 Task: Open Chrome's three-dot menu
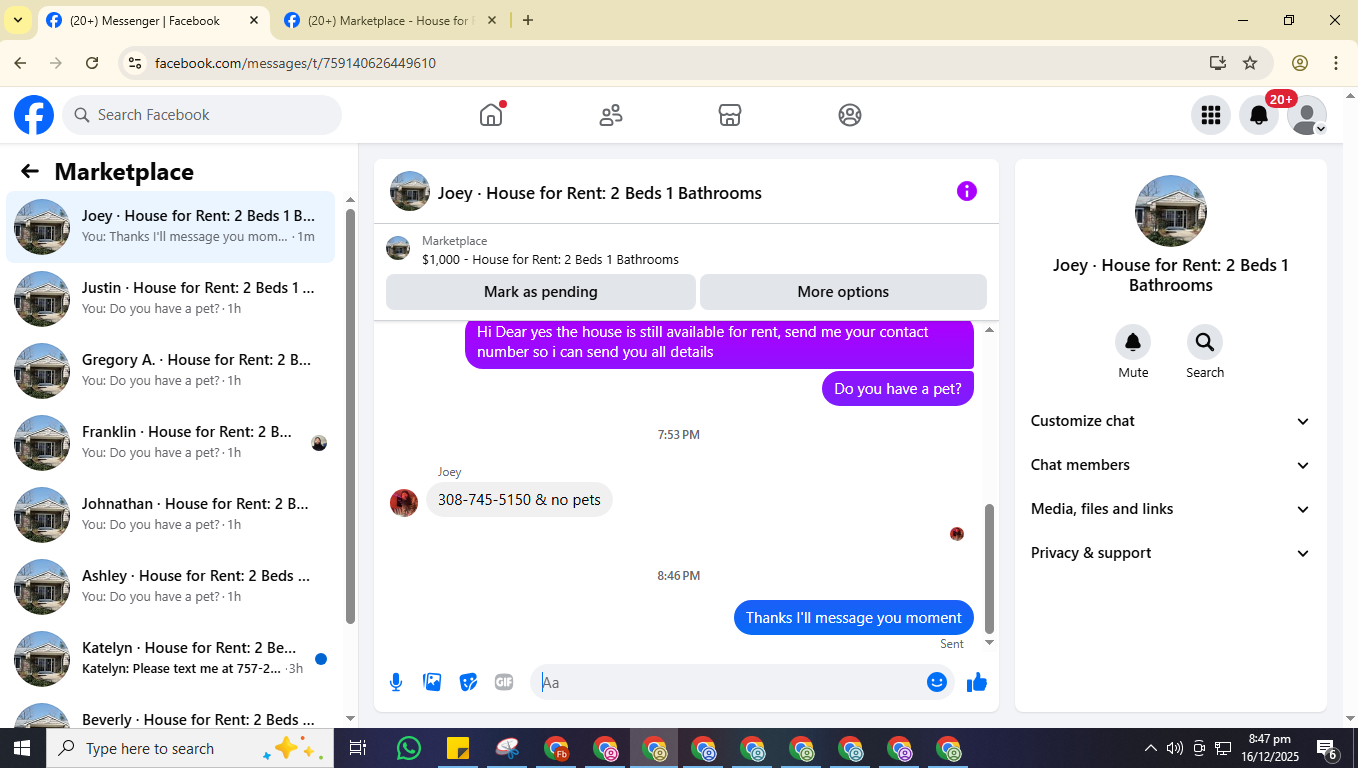tap(1336, 63)
